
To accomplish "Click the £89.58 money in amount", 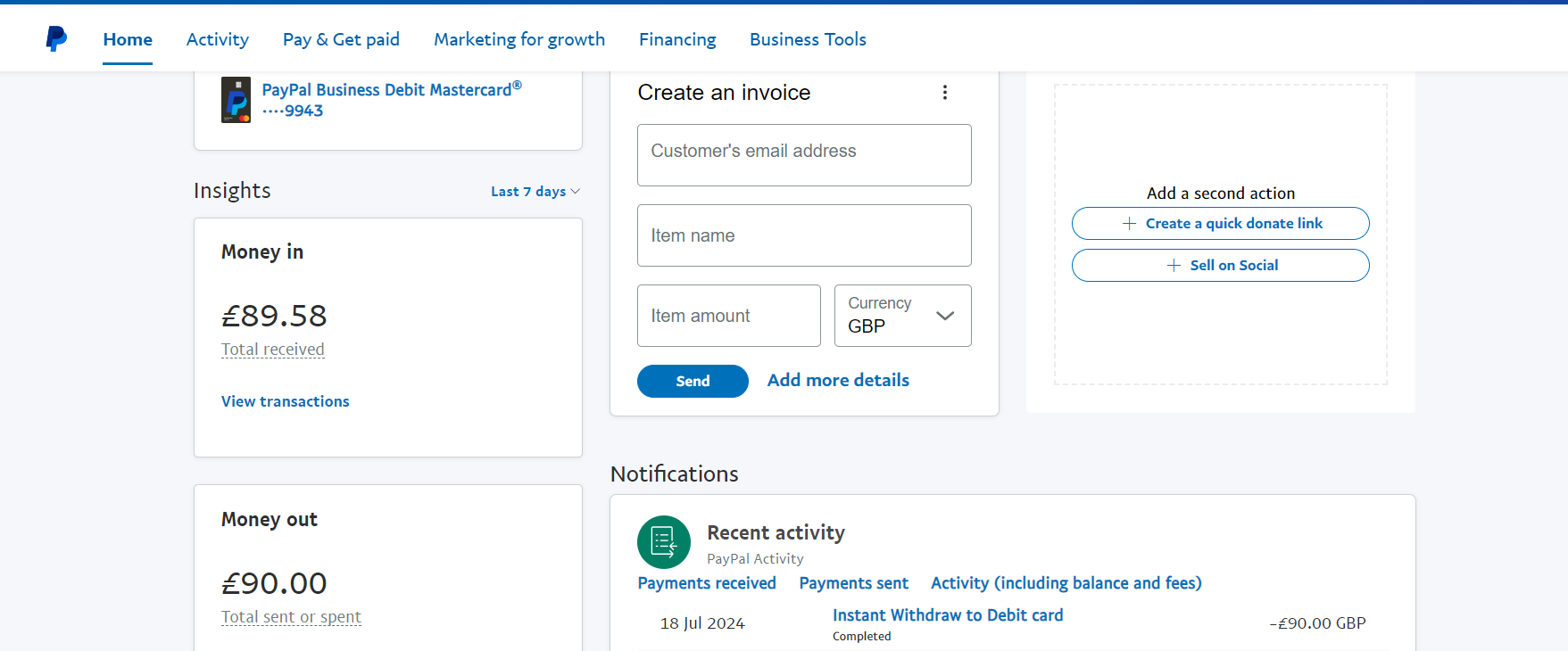I will (x=274, y=316).
